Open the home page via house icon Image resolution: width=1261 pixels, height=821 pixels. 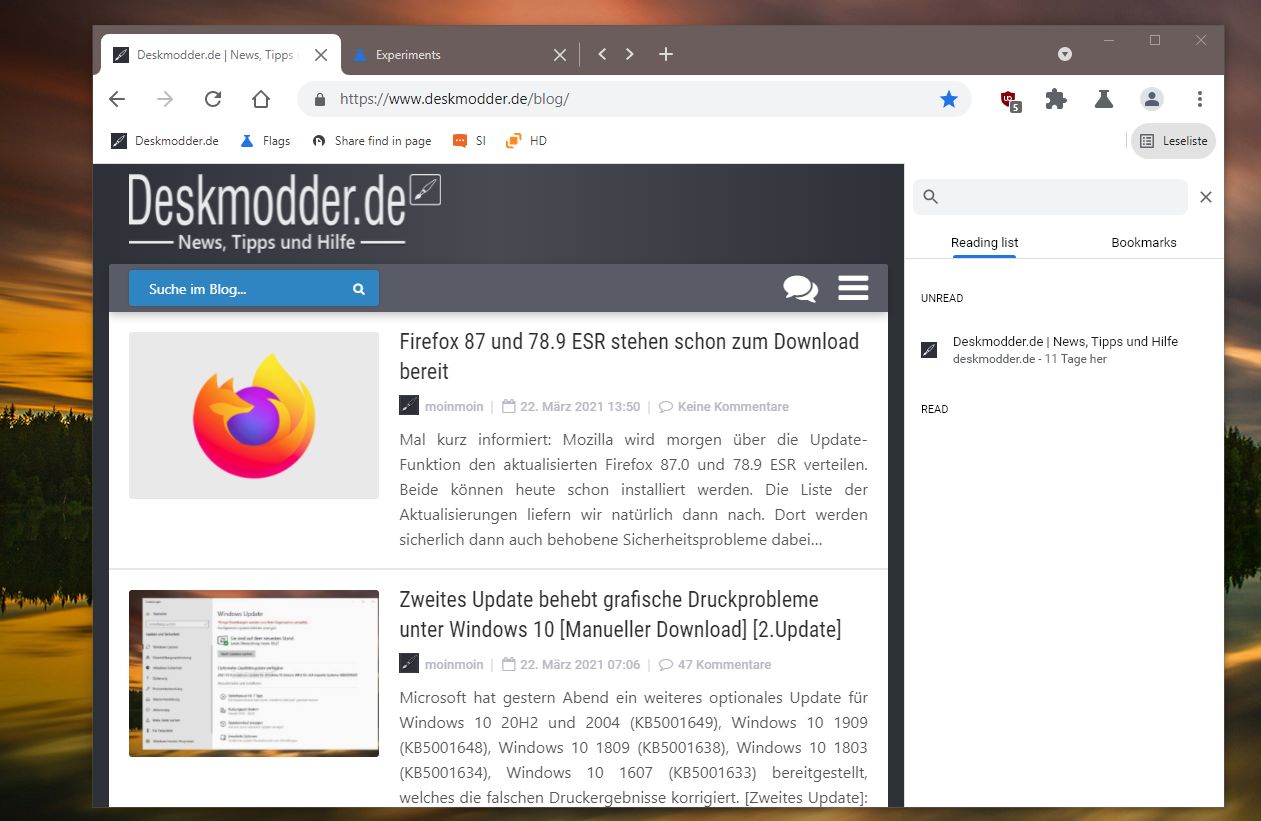[x=261, y=99]
